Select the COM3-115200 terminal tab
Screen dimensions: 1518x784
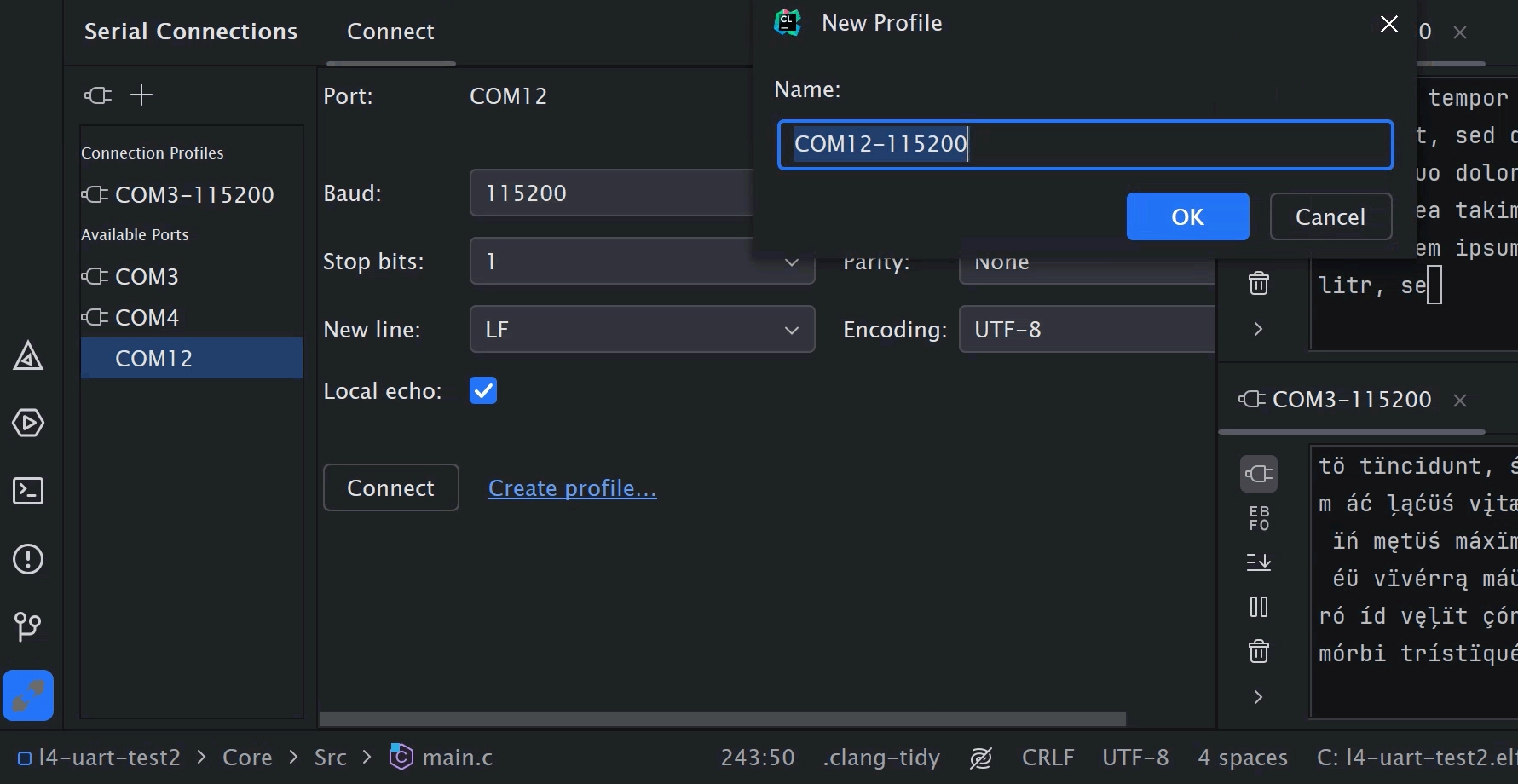pos(1352,400)
